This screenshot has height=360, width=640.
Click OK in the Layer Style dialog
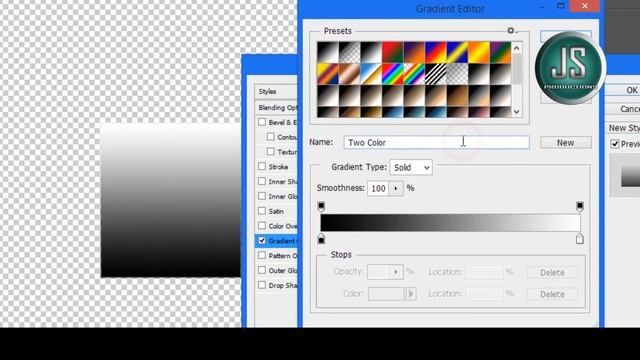point(622,90)
